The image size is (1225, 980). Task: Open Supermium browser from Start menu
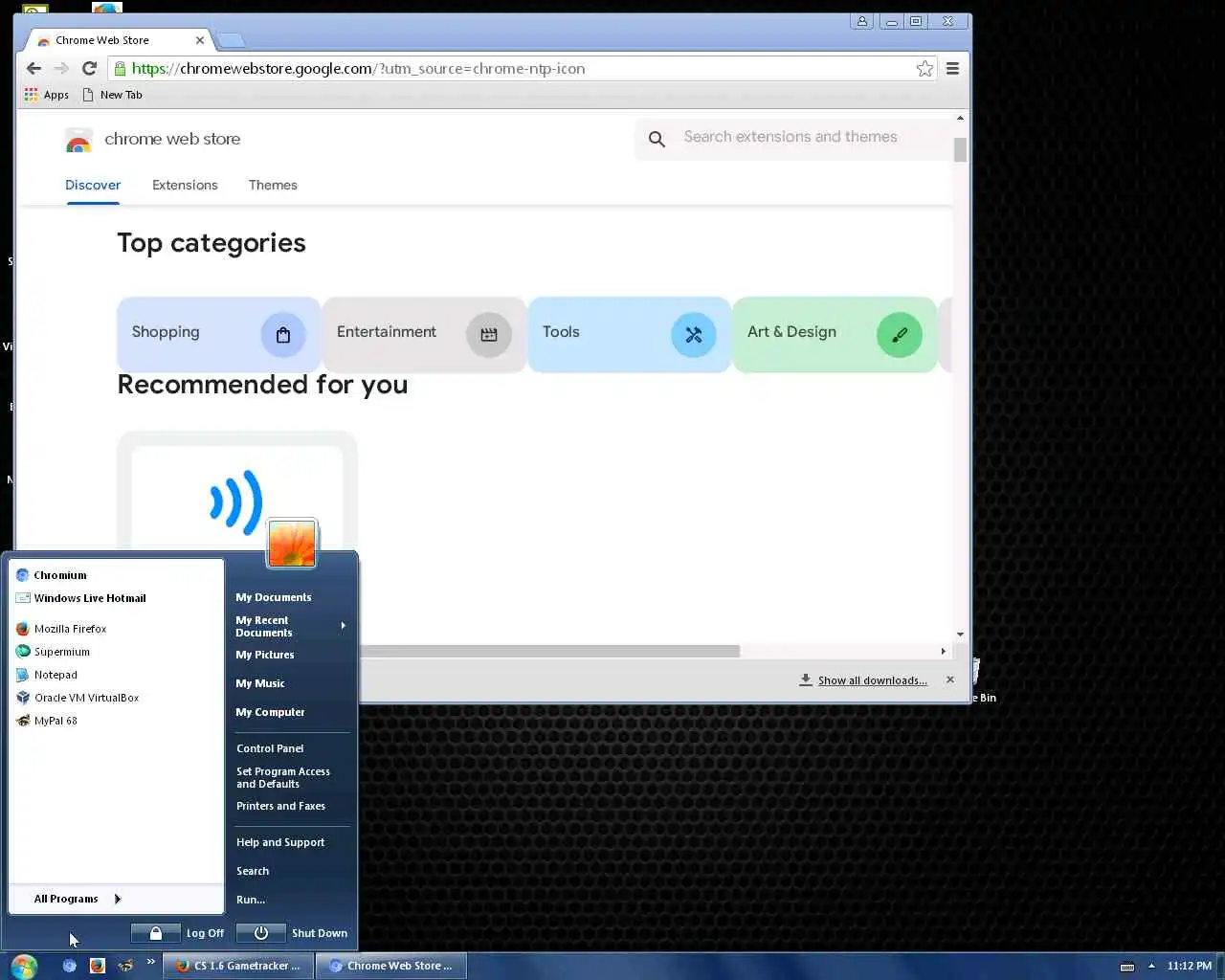(53, 652)
